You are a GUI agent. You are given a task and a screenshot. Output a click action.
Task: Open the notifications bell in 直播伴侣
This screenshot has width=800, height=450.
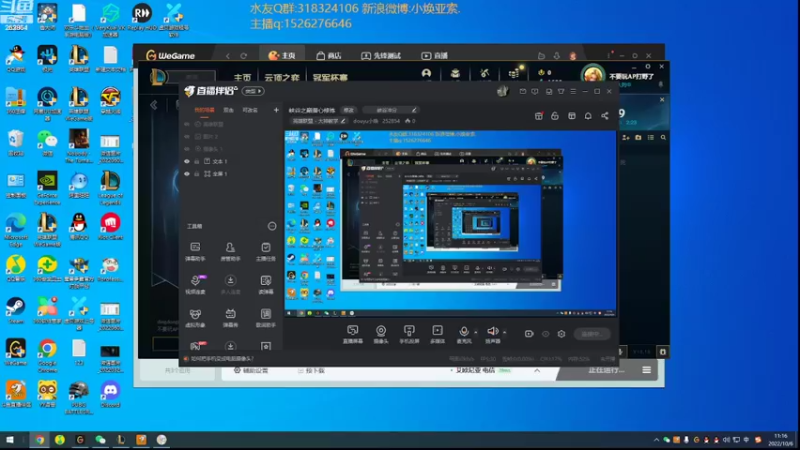tap(588, 116)
